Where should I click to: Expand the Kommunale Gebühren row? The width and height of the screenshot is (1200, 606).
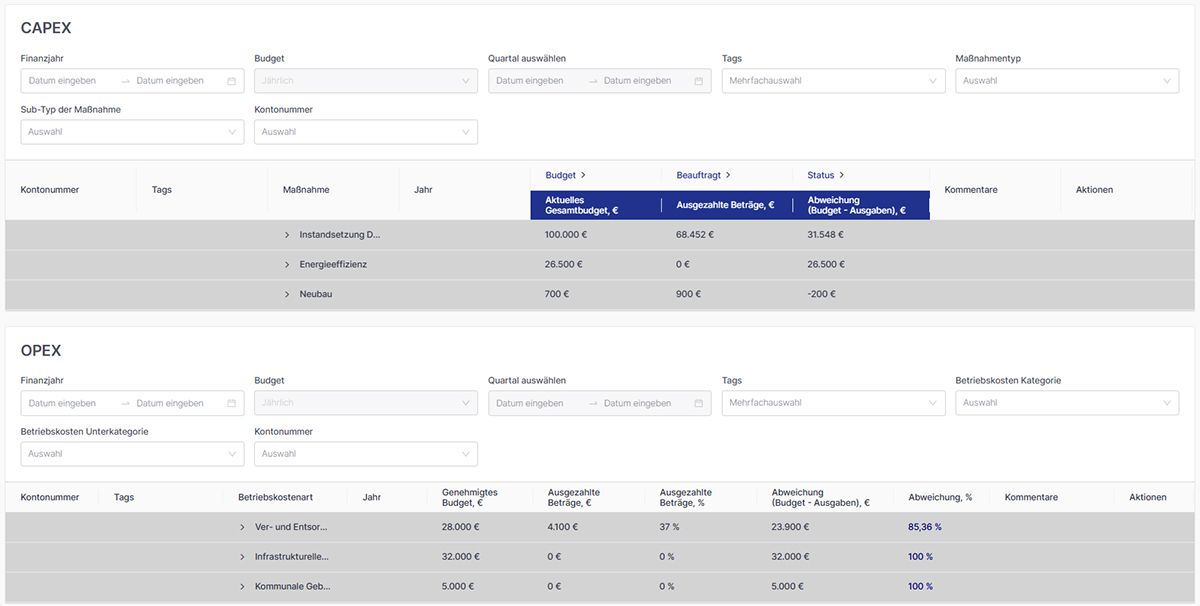tap(242, 587)
